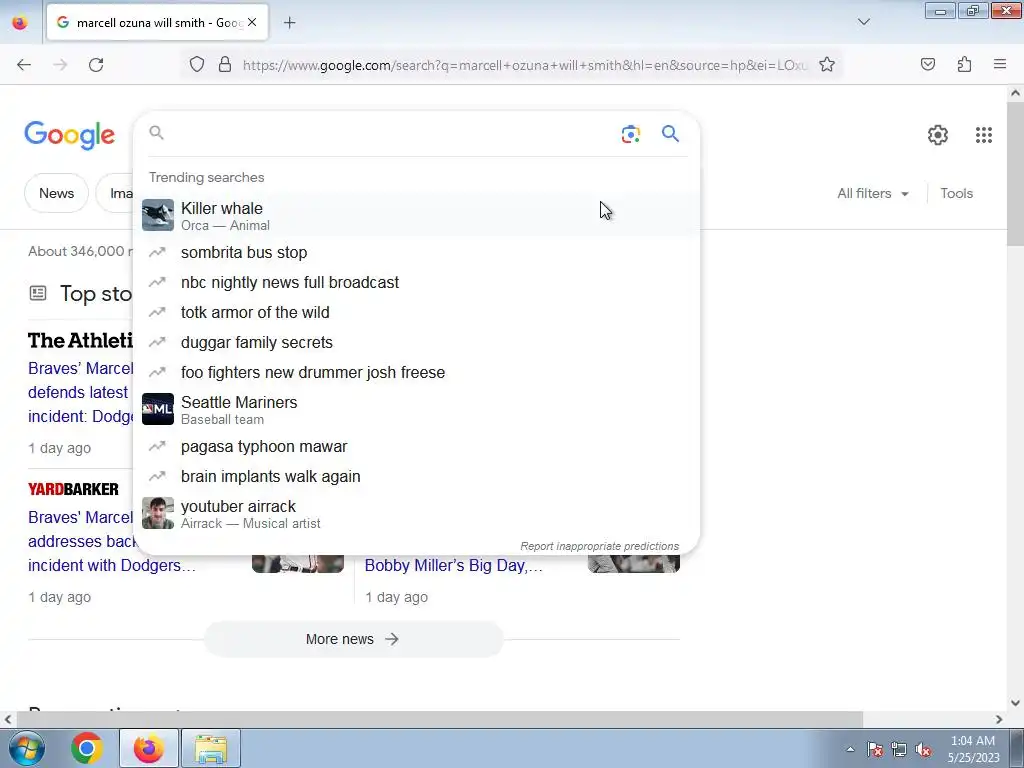Open Google settings gear

pos(938,135)
